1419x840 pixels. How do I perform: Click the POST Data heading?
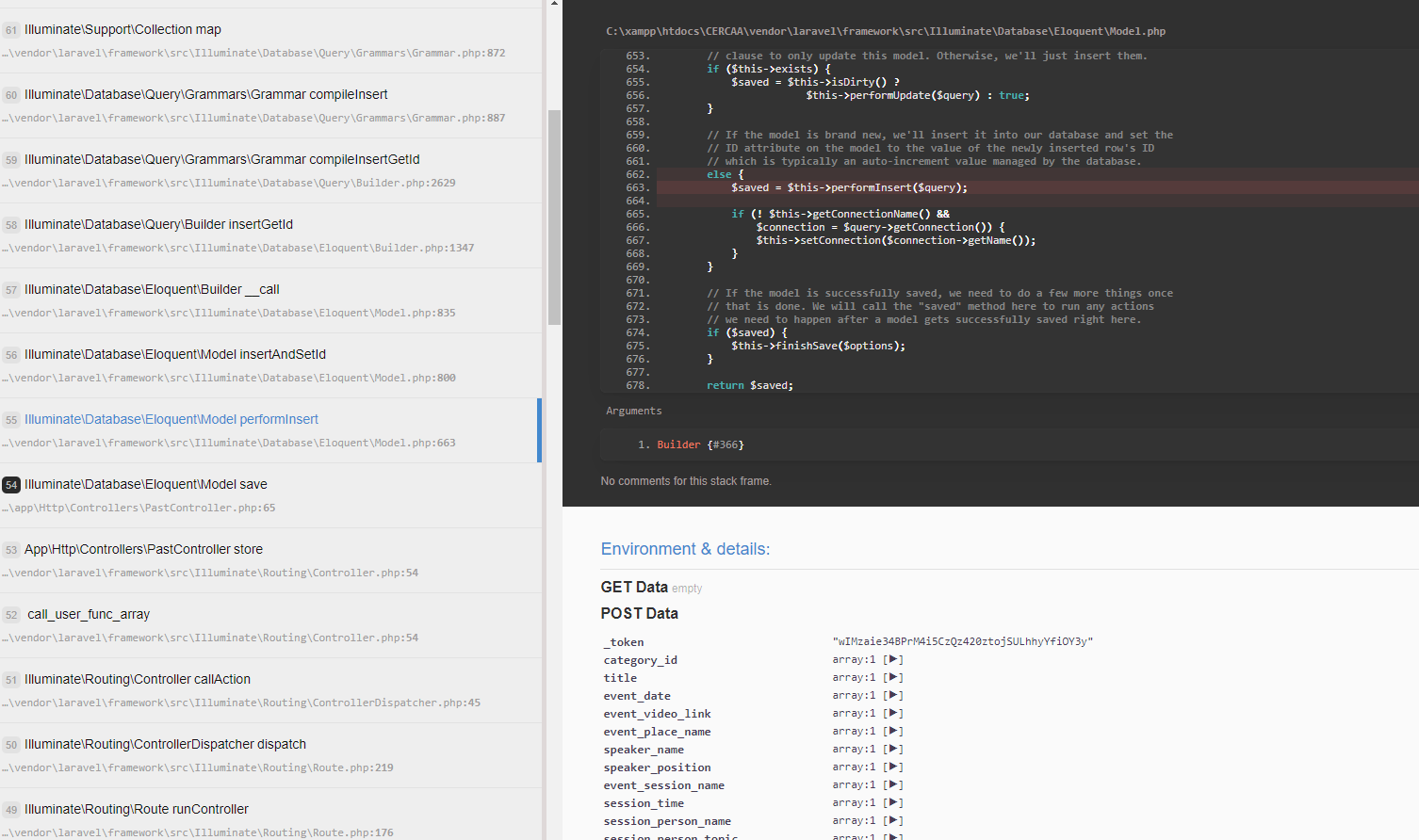640,614
